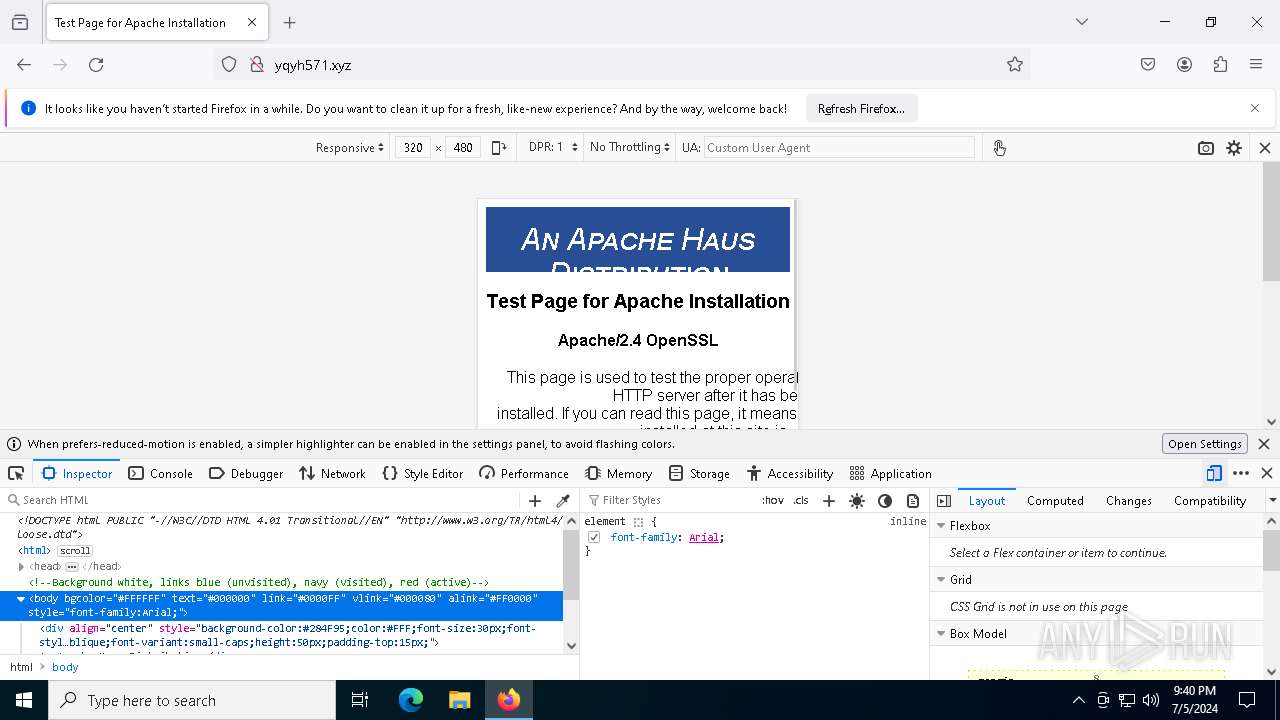
Task: Dismiss the reduced-motion notification bar
Action: pyautogui.click(x=1264, y=444)
